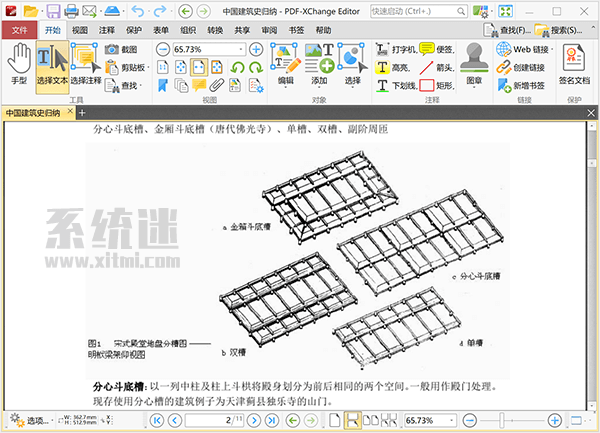The height and width of the screenshot is (433, 600).
Task: Switch to two-page facing layout in status bar
Action: click(368, 421)
